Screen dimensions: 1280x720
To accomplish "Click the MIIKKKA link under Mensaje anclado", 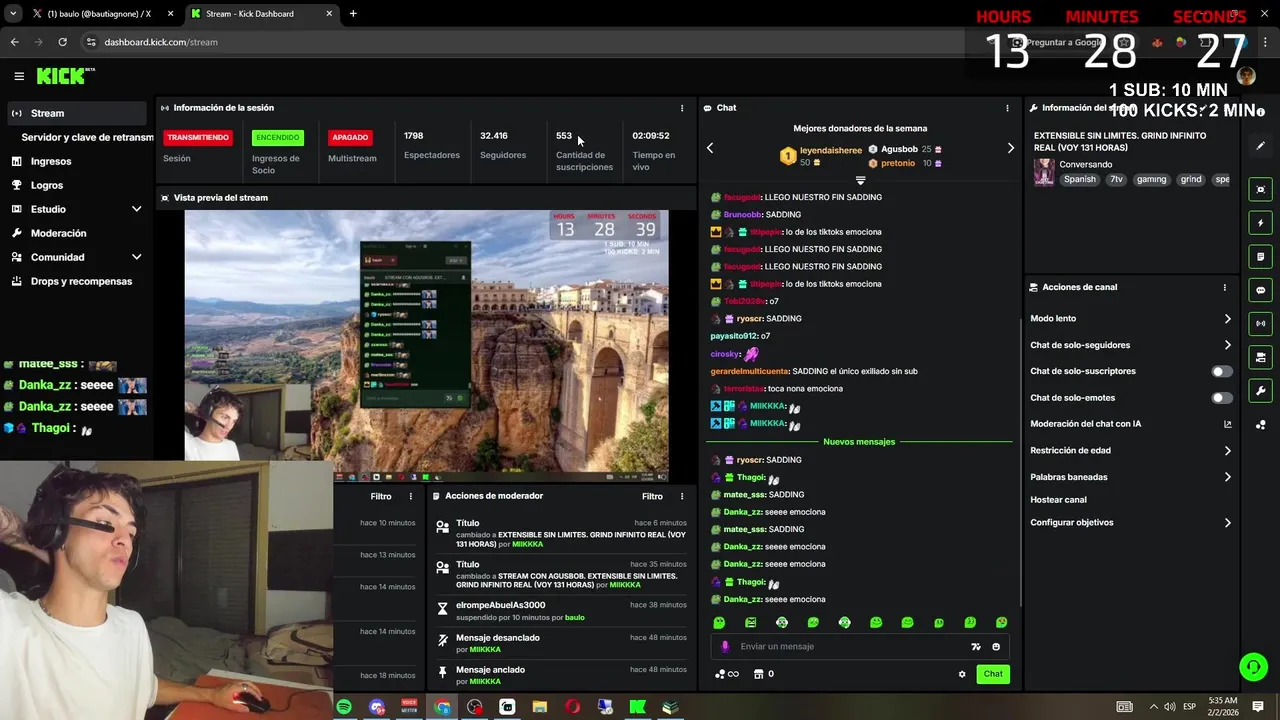I will point(485,681).
